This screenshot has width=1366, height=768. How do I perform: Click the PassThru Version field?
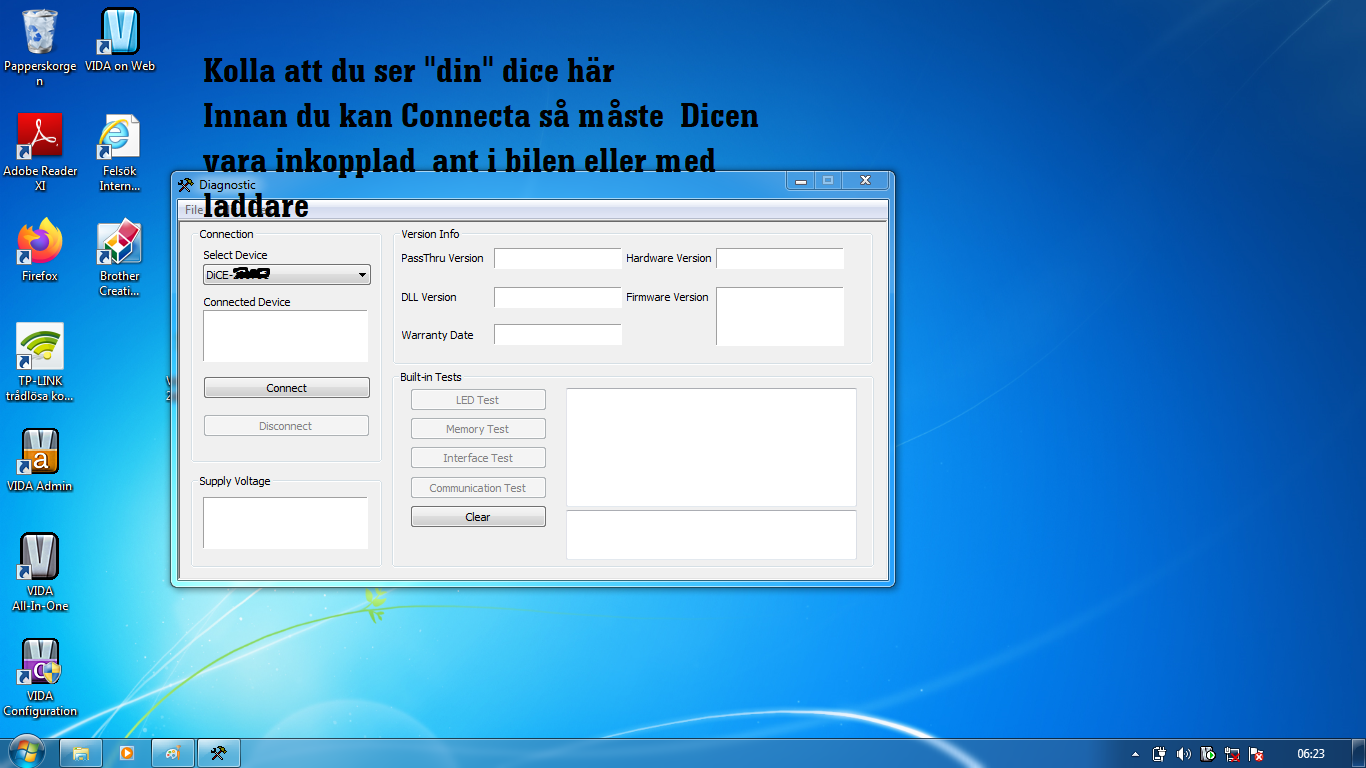558,259
